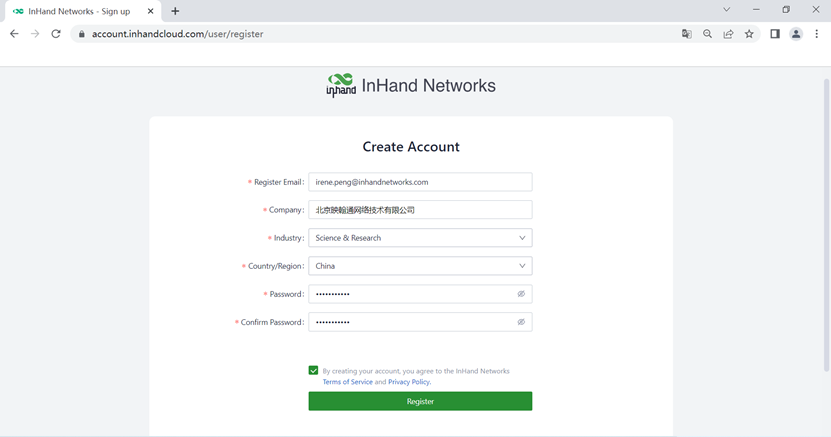The height and width of the screenshot is (437, 831).
Task: Click the Password input field
Action: click(420, 294)
